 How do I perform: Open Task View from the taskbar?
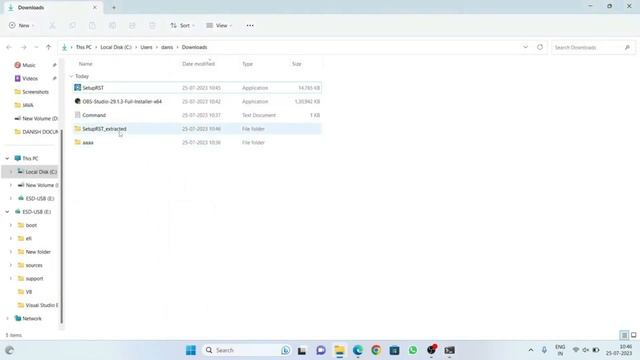[x=302, y=350]
